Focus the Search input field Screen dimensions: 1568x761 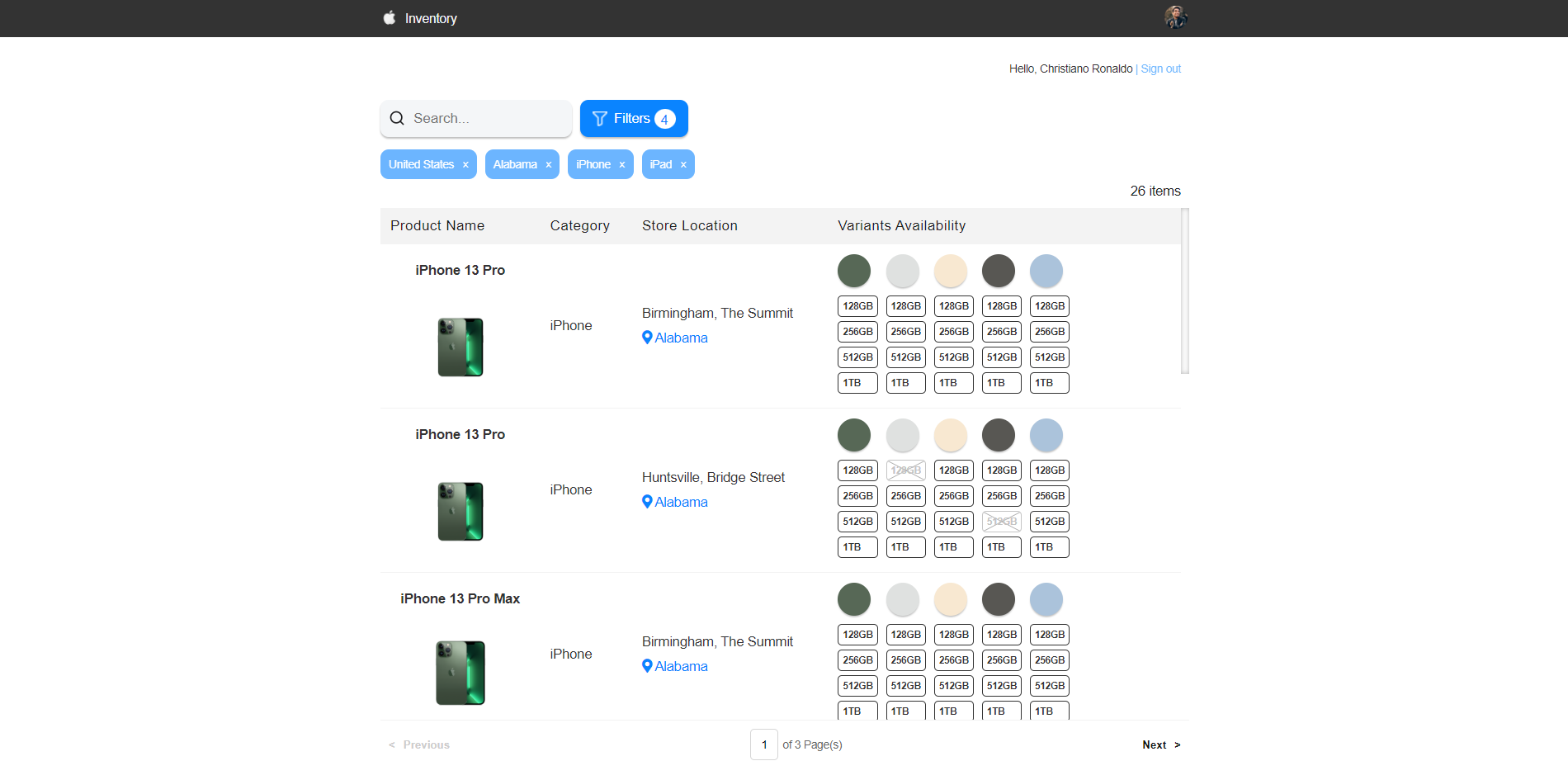[x=476, y=119]
